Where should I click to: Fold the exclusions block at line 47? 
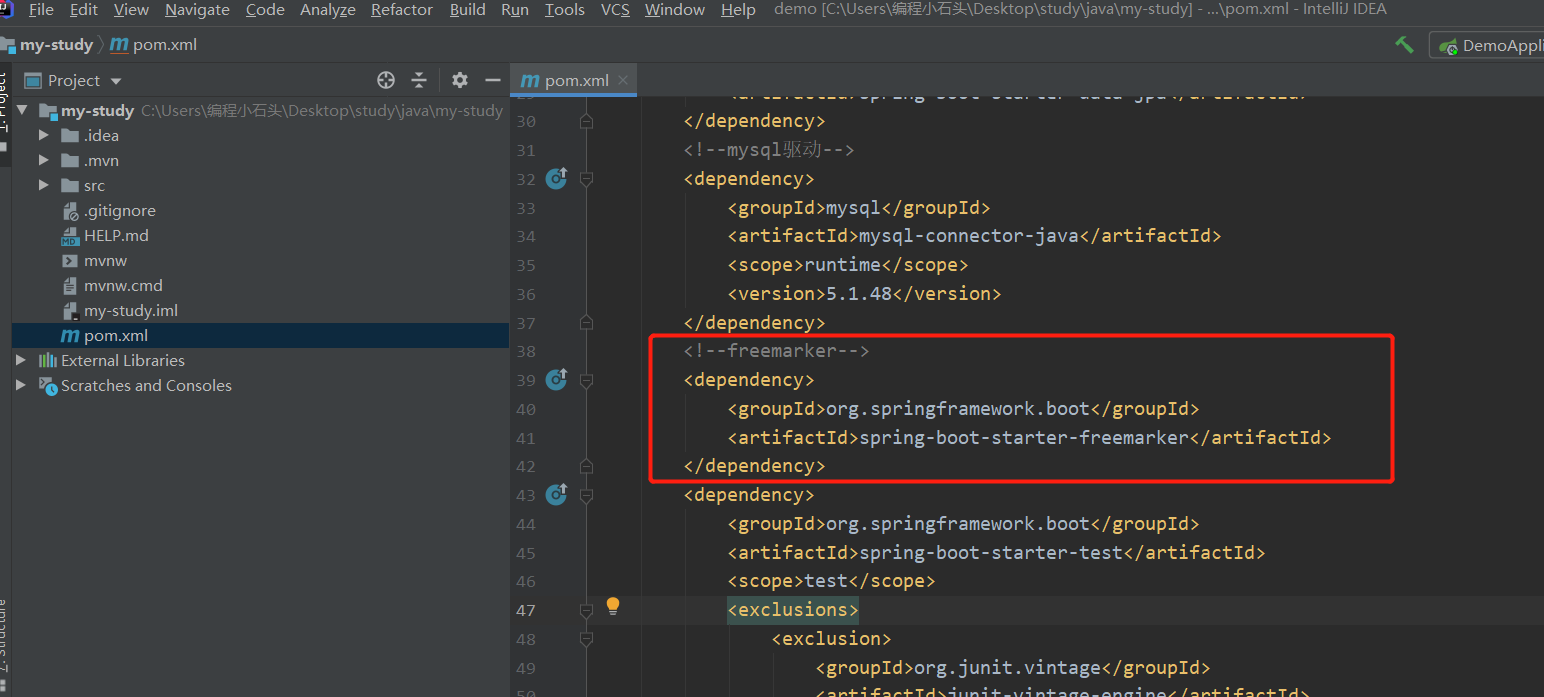click(586, 610)
